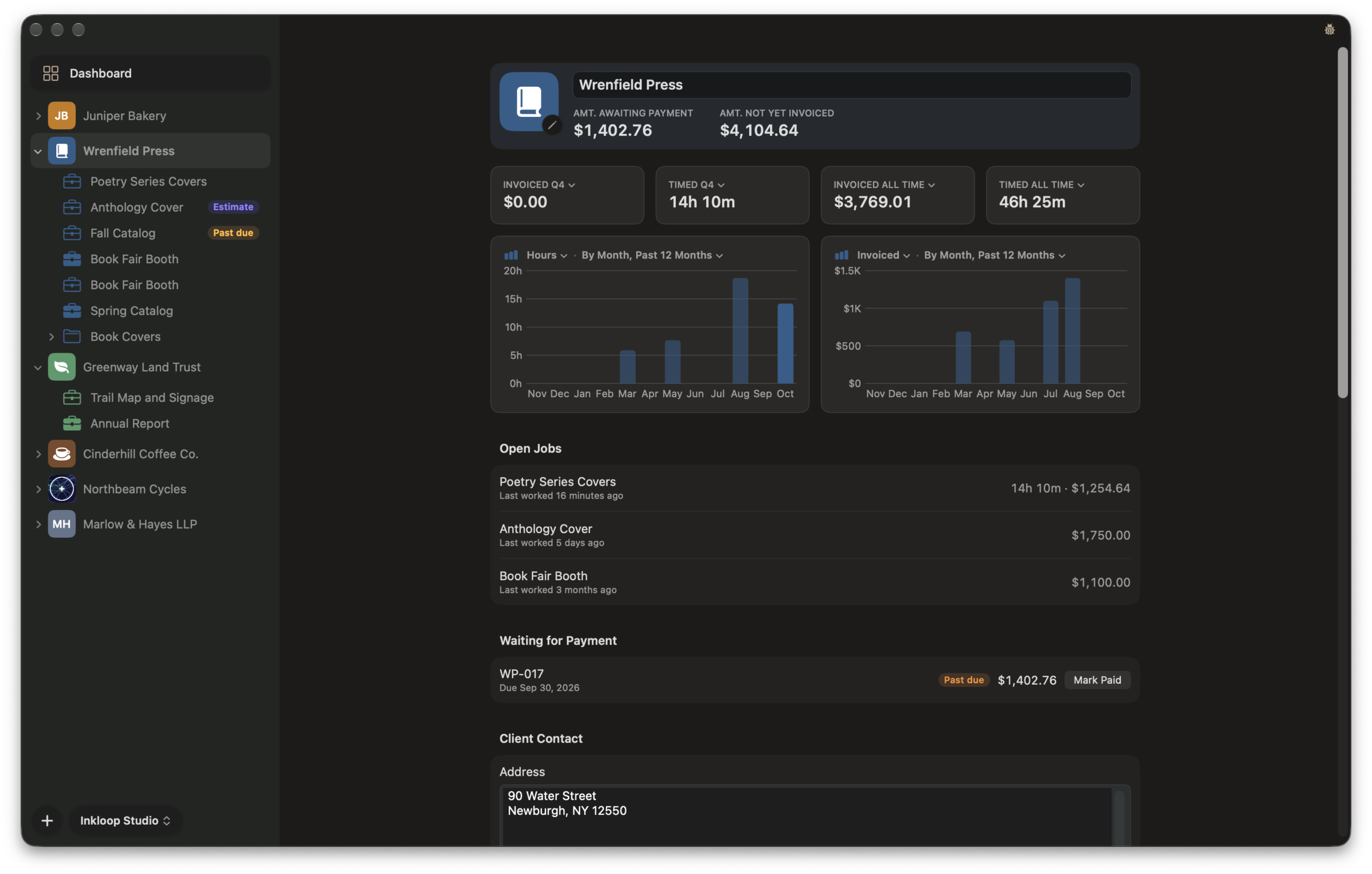The width and height of the screenshot is (1372, 874).
Task: Mark invoice WP-017 as paid
Action: pyautogui.click(x=1097, y=679)
